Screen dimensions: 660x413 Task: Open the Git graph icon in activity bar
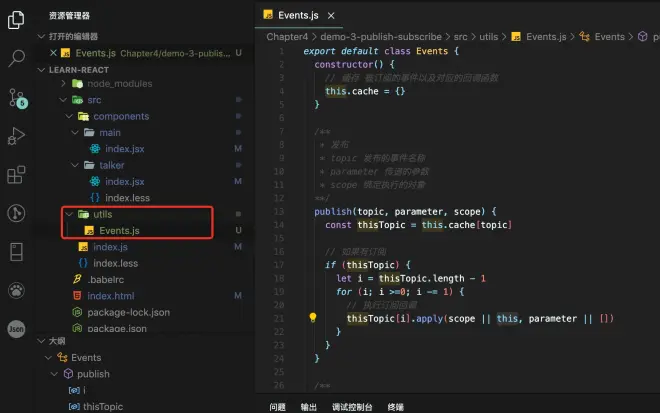pos(16,213)
